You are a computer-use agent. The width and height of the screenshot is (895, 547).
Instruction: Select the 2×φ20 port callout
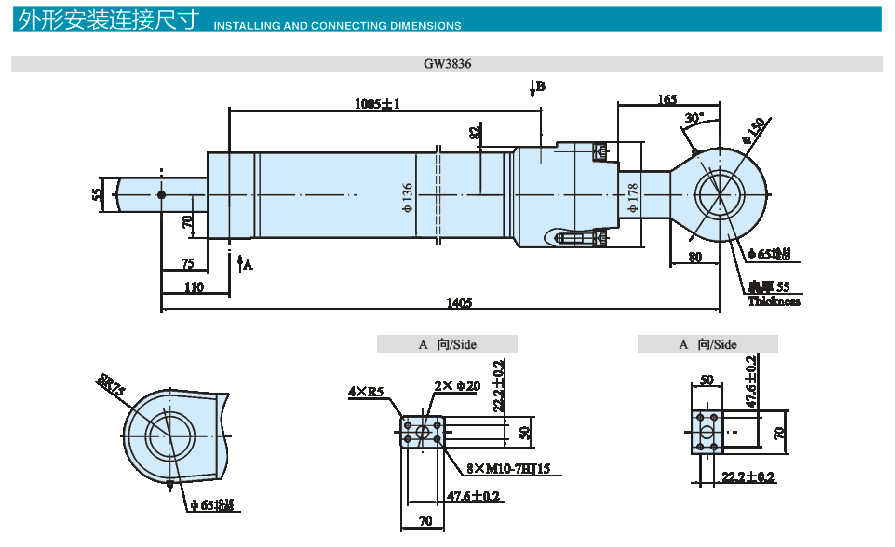pos(456,386)
